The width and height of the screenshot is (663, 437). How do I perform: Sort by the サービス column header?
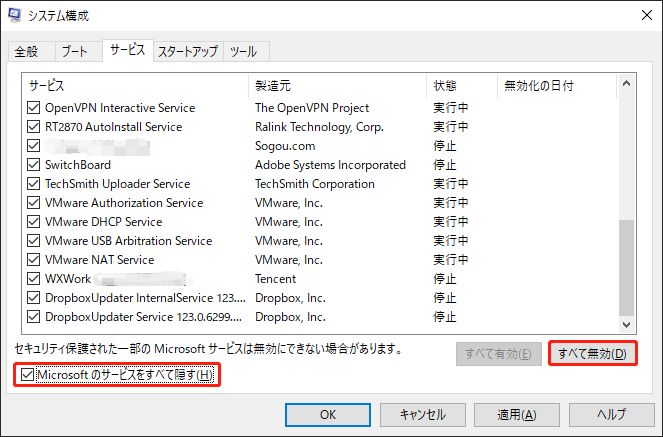pos(135,86)
